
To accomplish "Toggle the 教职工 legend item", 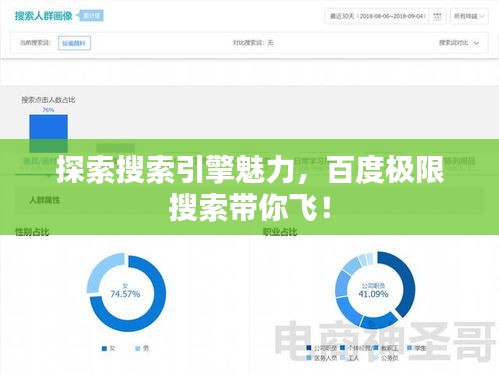I will 386,348.
